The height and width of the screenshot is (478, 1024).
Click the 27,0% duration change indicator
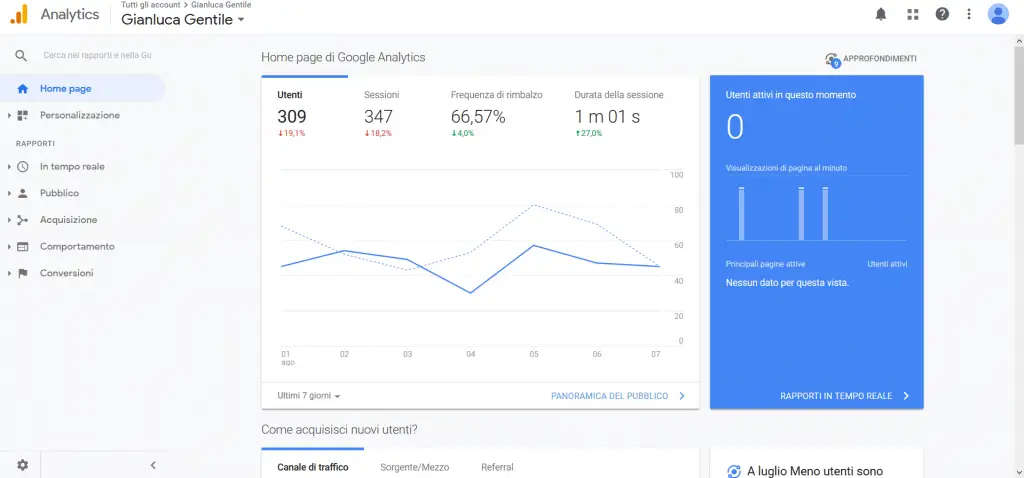tap(588, 133)
